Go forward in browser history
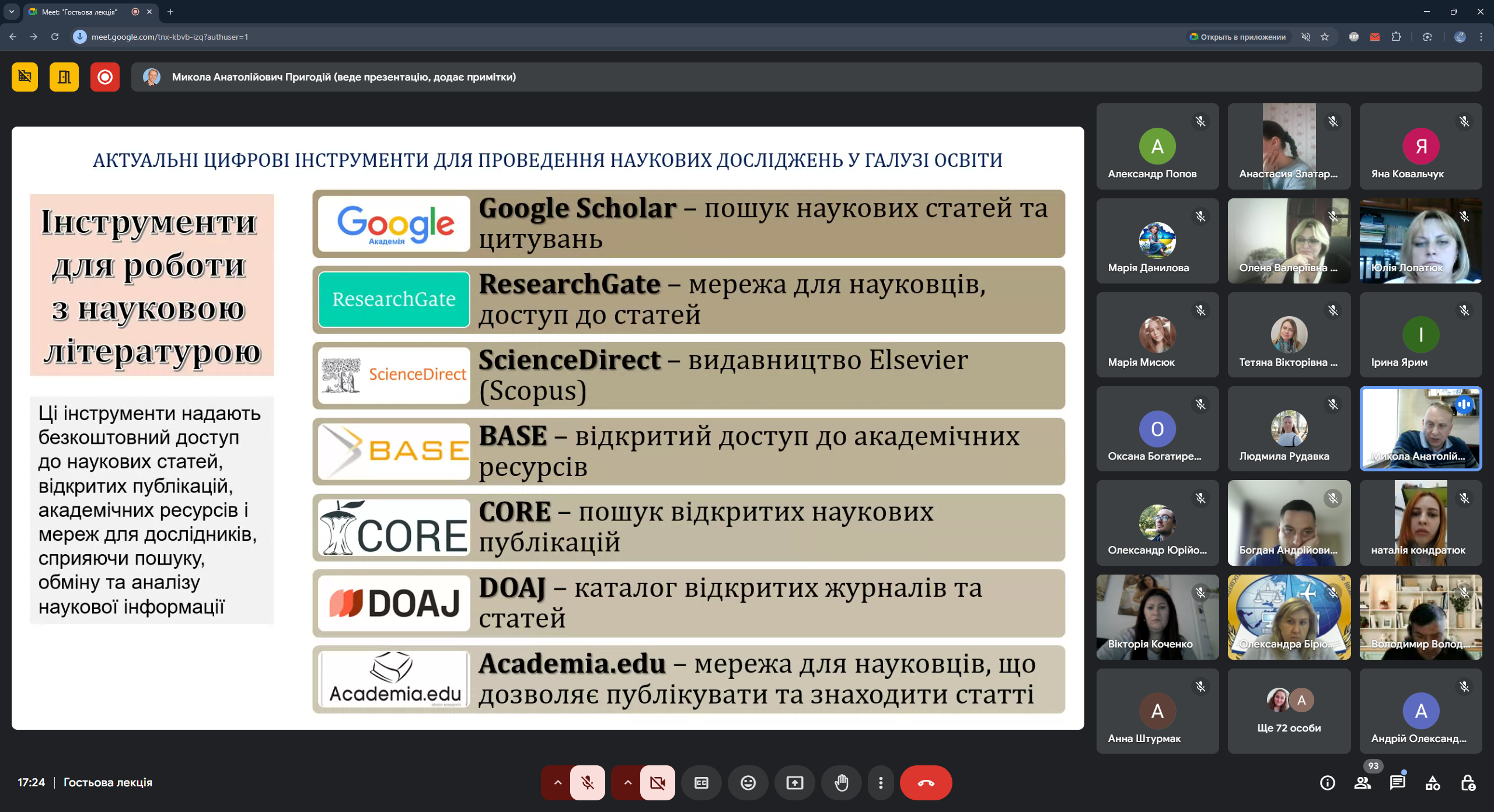Screen dimensions: 1494x812 point(34,37)
